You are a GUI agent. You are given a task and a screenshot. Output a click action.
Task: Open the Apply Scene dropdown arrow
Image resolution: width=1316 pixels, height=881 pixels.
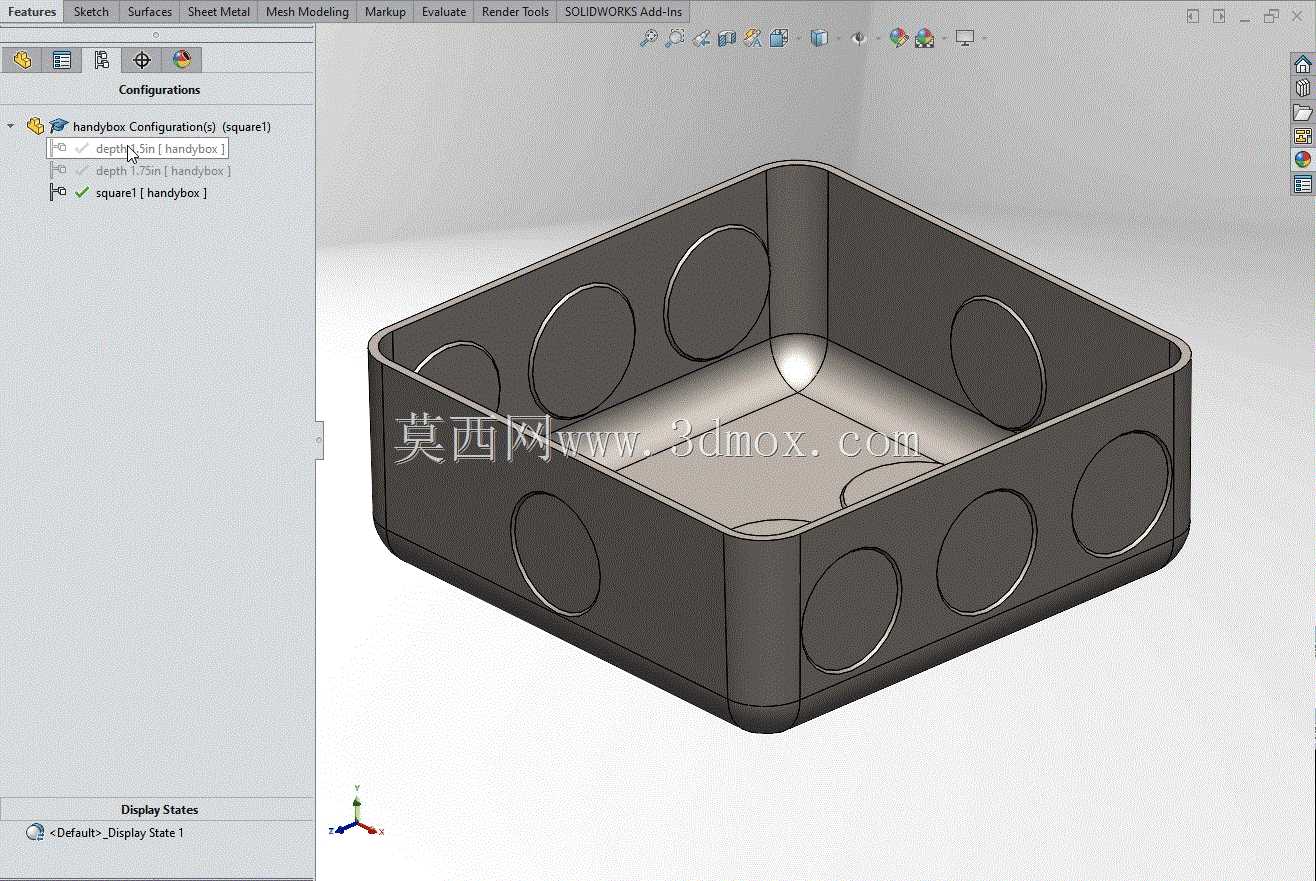coord(943,39)
